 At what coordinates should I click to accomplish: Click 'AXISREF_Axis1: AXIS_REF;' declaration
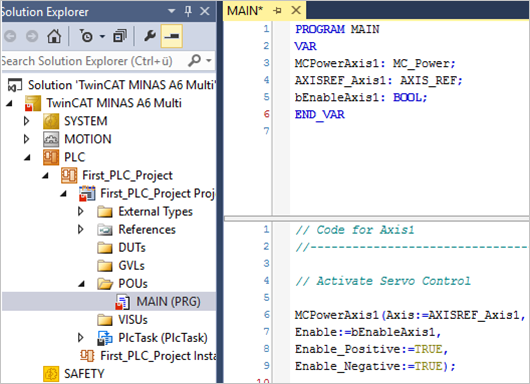[x=378, y=80]
